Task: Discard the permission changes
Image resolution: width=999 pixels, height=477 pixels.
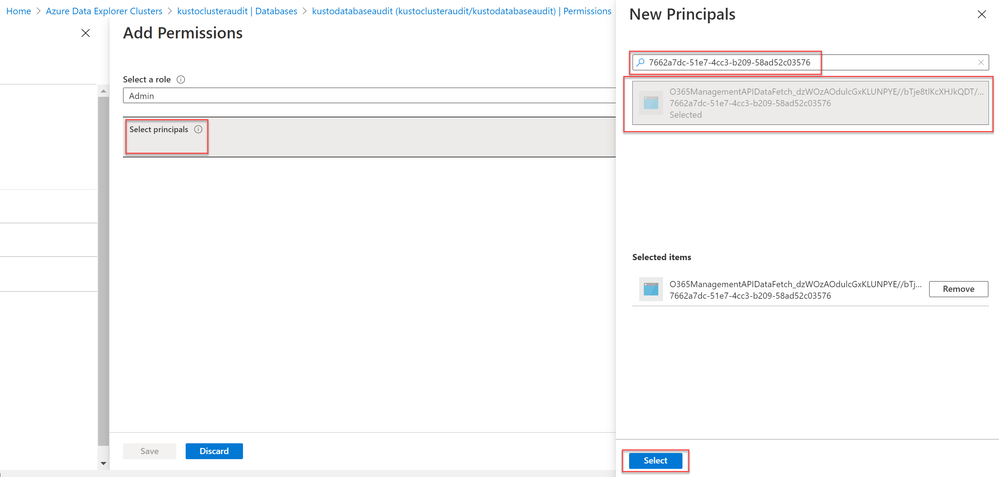Action: click(x=214, y=451)
